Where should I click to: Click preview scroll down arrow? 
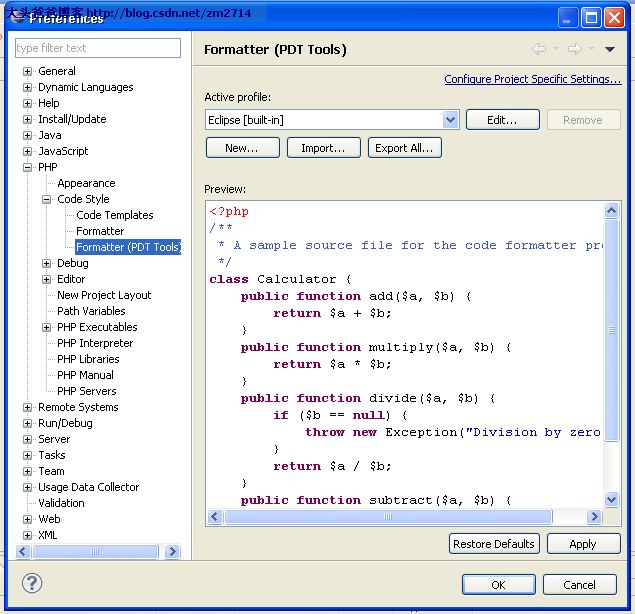coord(612,499)
